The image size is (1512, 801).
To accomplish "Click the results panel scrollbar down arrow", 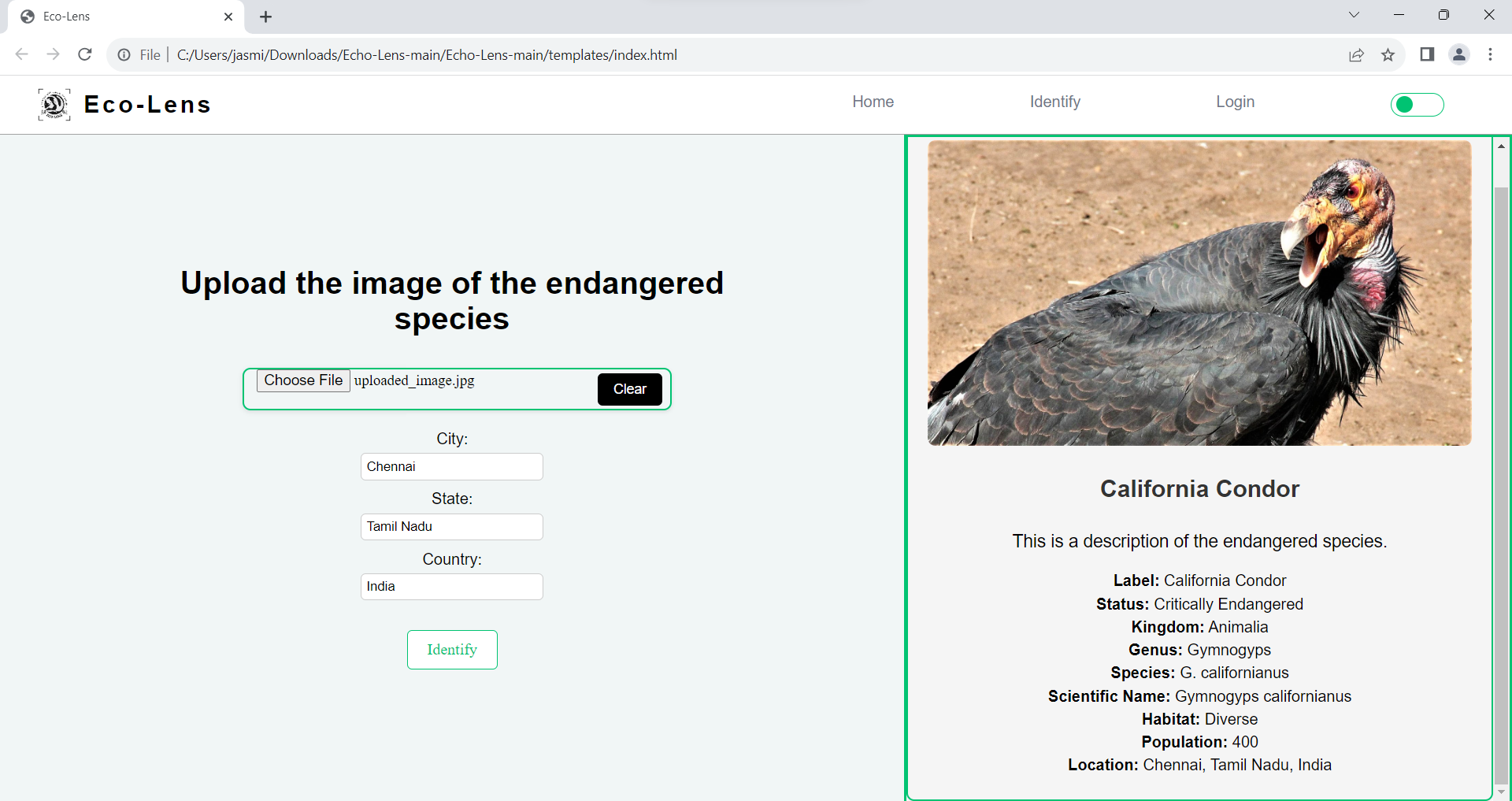I will pos(1501,792).
